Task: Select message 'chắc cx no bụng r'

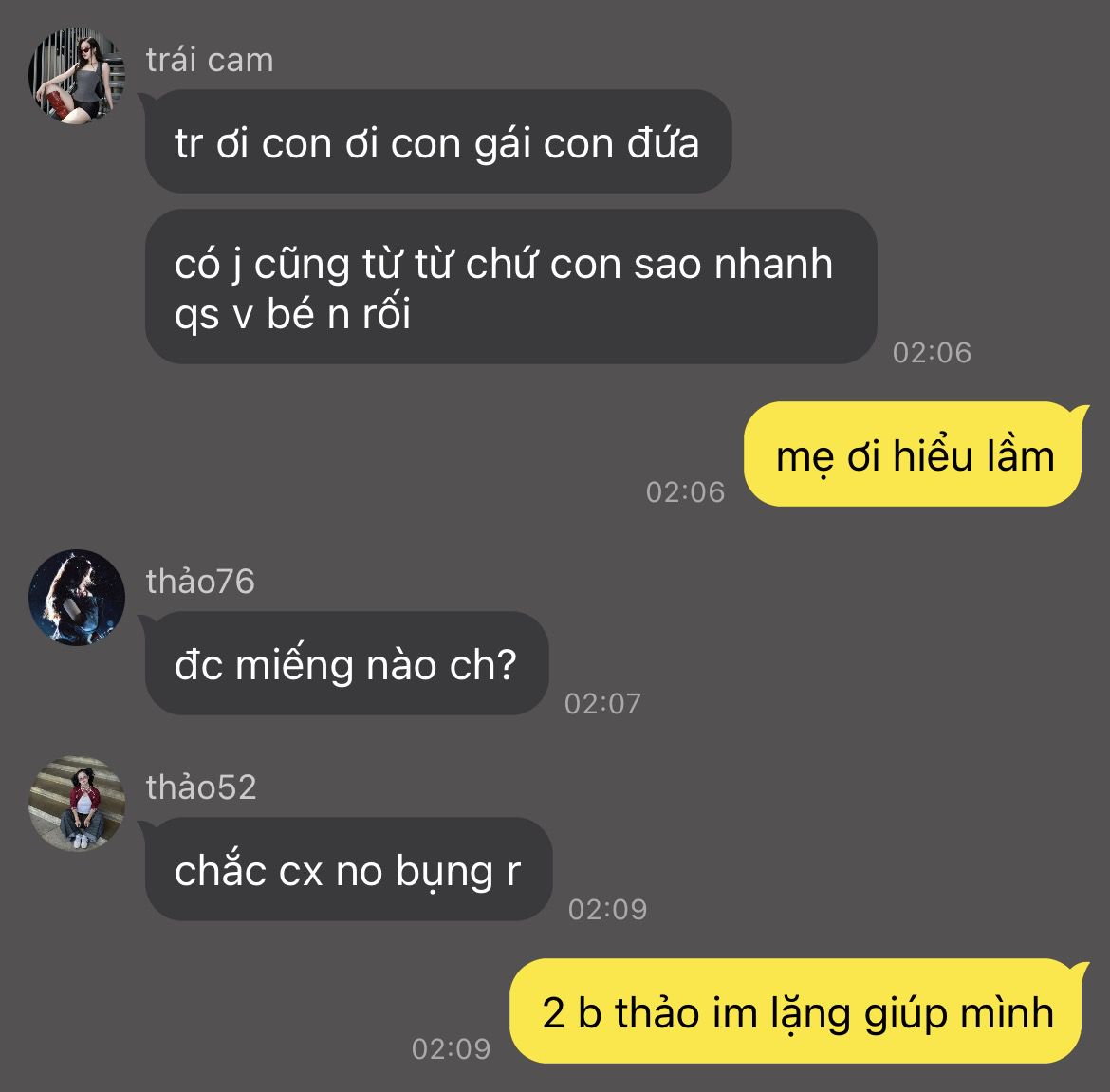Action: click(x=348, y=869)
